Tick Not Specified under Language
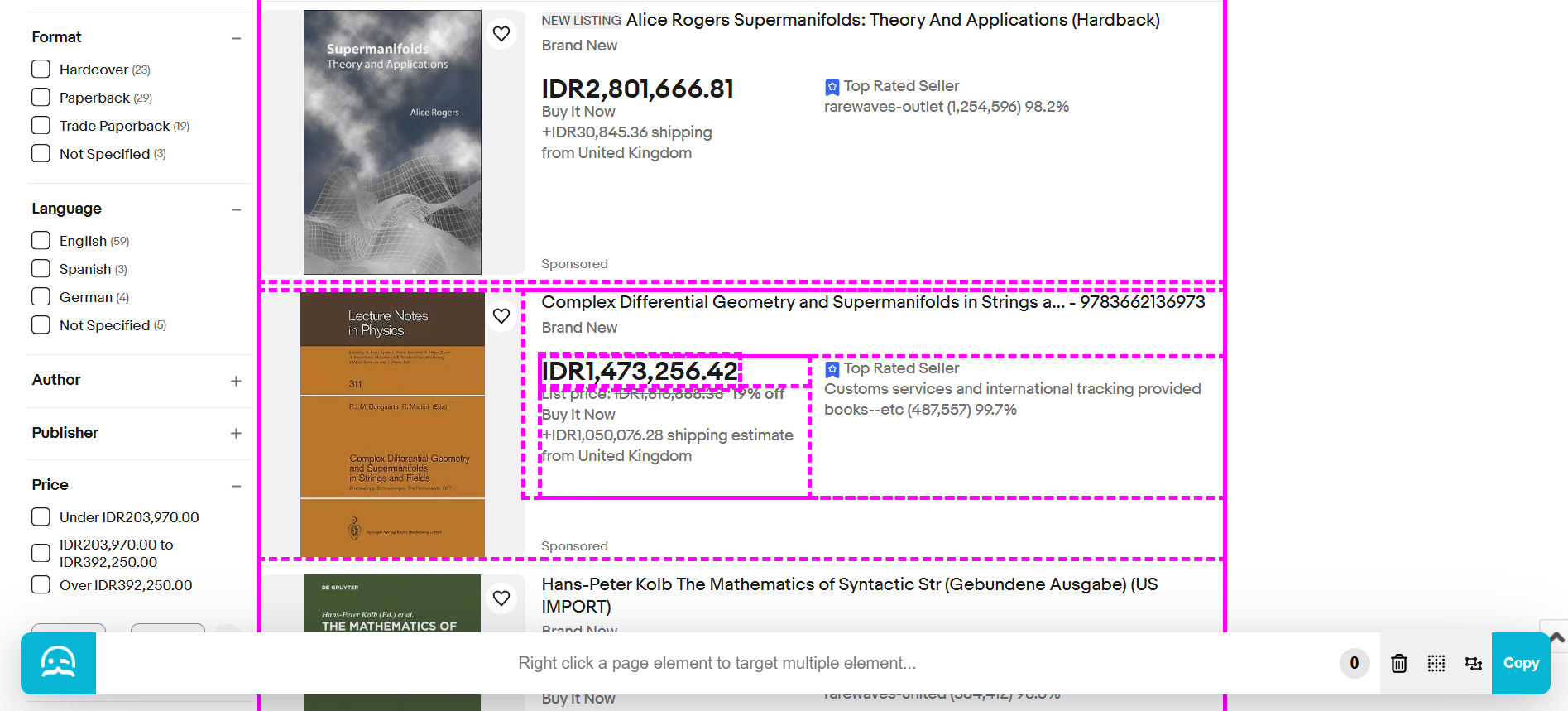Image resolution: width=1568 pixels, height=711 pixels. pyautogui.click(x=41, y=325)
